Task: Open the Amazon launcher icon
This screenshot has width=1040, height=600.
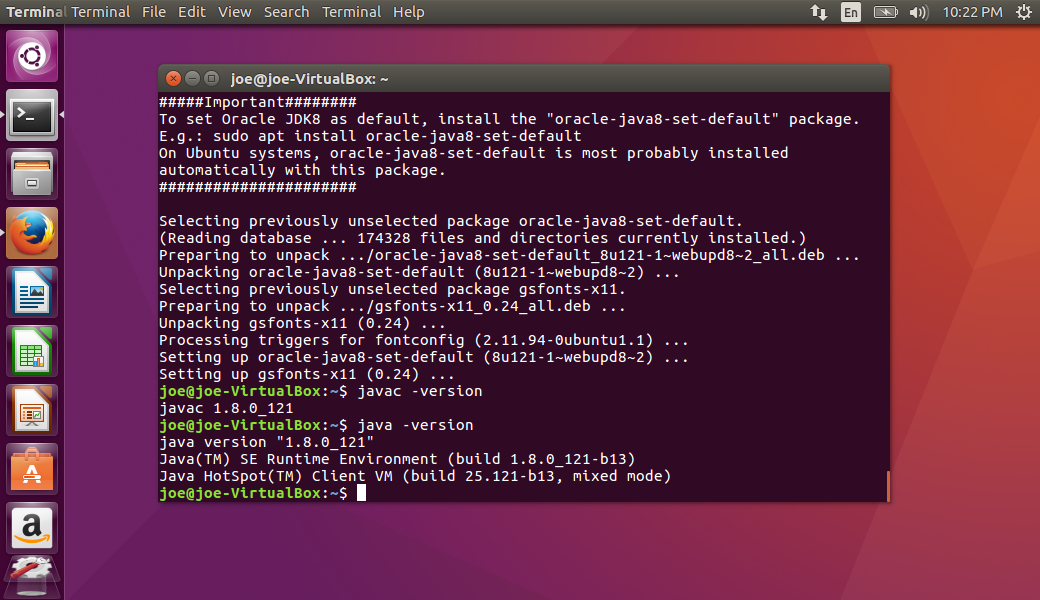Action: (x=32, y=528)
